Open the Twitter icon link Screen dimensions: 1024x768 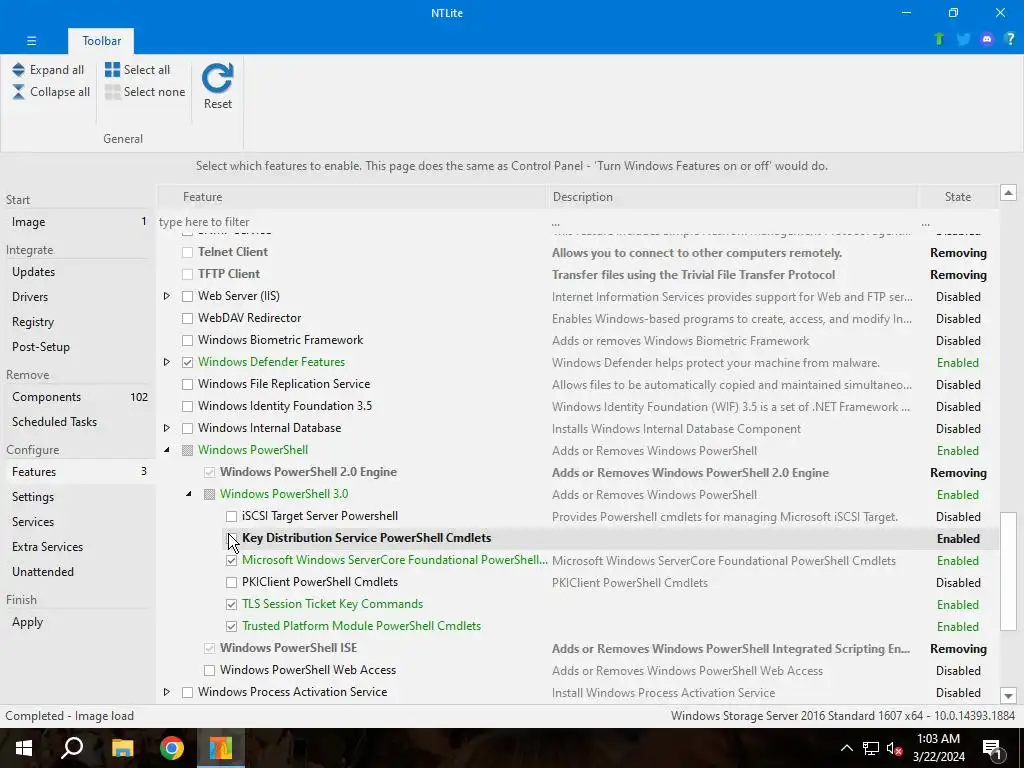point(963,39)
